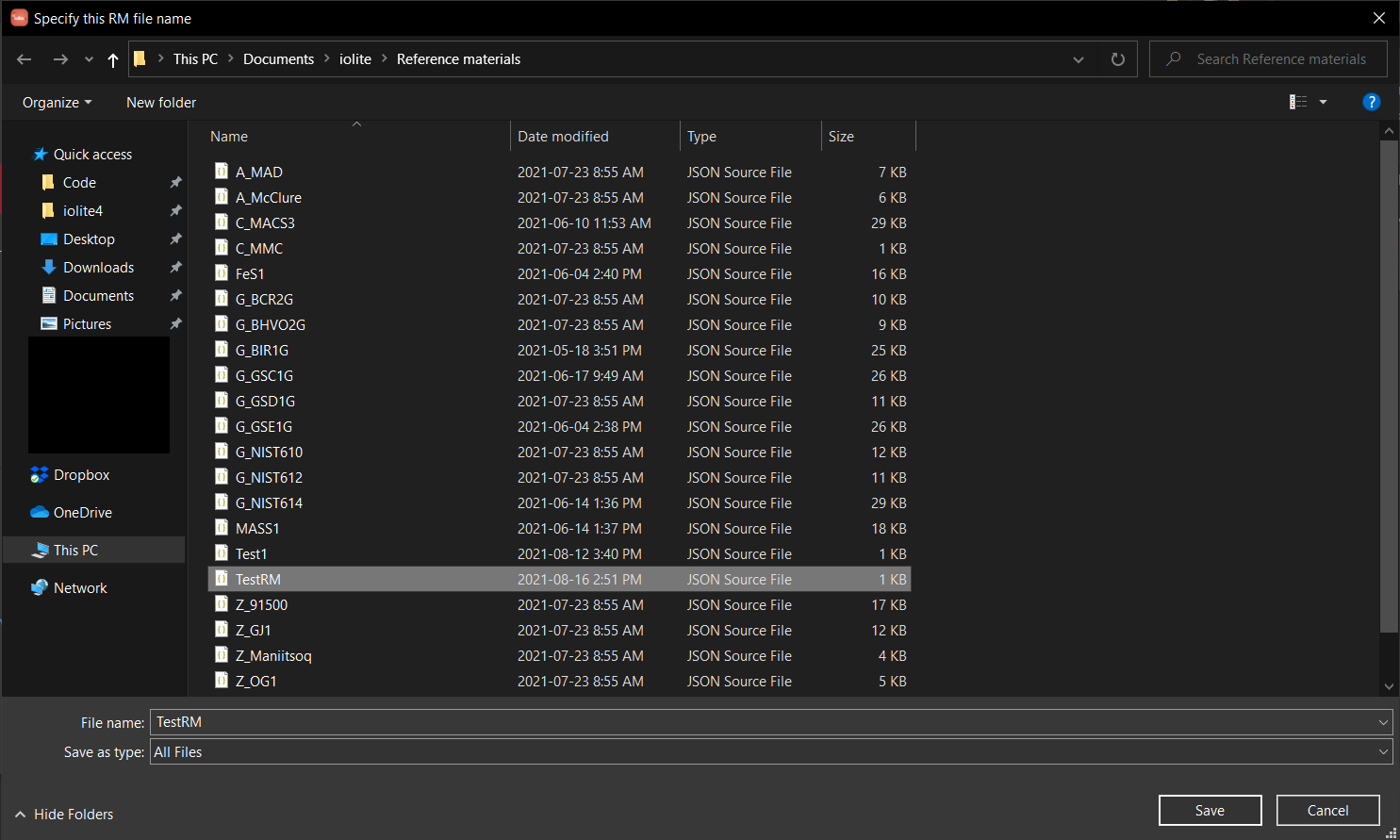
Task: Select the G_BCR2G file icon
Action: (222, 298)
